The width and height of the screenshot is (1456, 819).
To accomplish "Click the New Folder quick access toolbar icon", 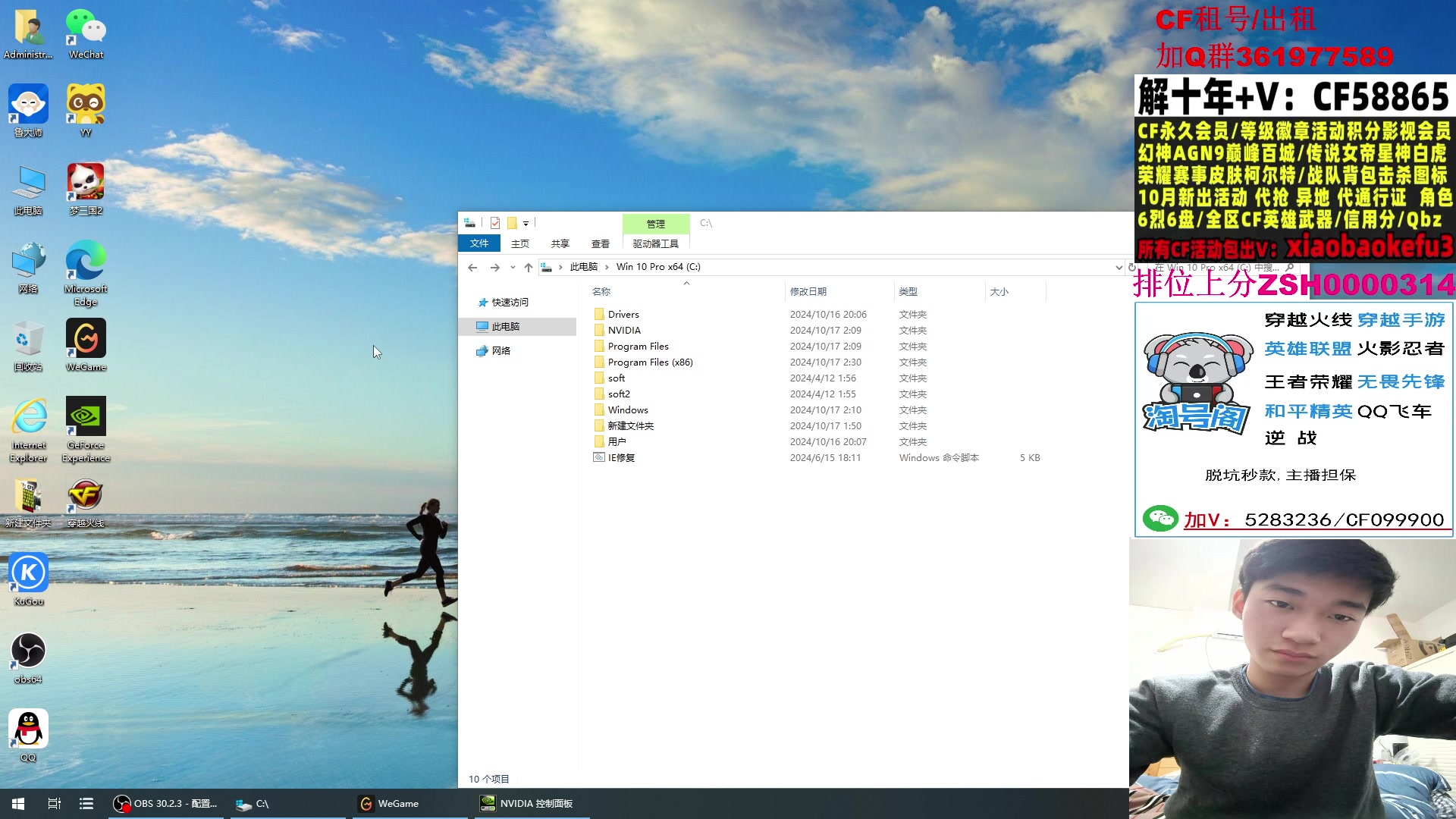I will coord(512,223).
